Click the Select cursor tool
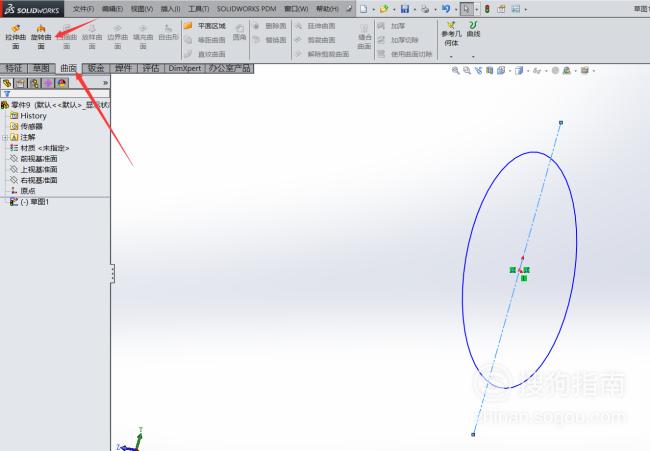Screen dimensions: 650x451 click(x=466, y=9)
